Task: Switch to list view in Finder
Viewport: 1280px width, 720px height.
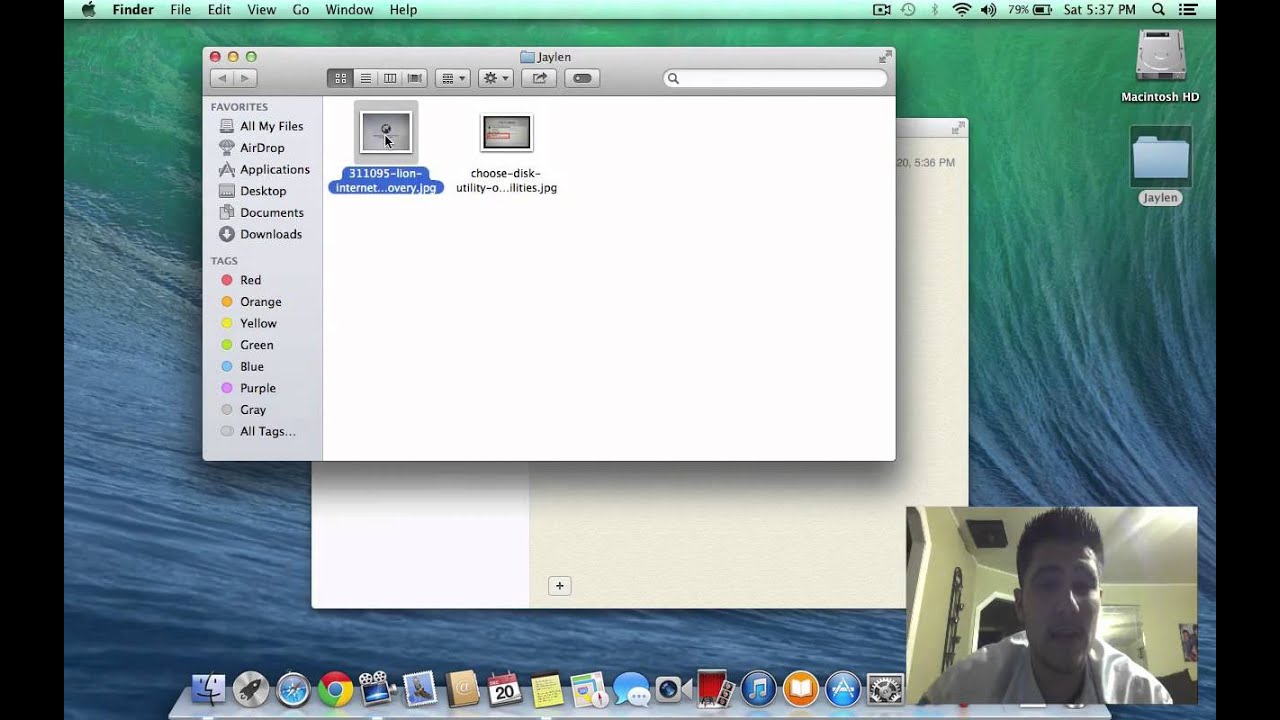Action: pos(365,78)
